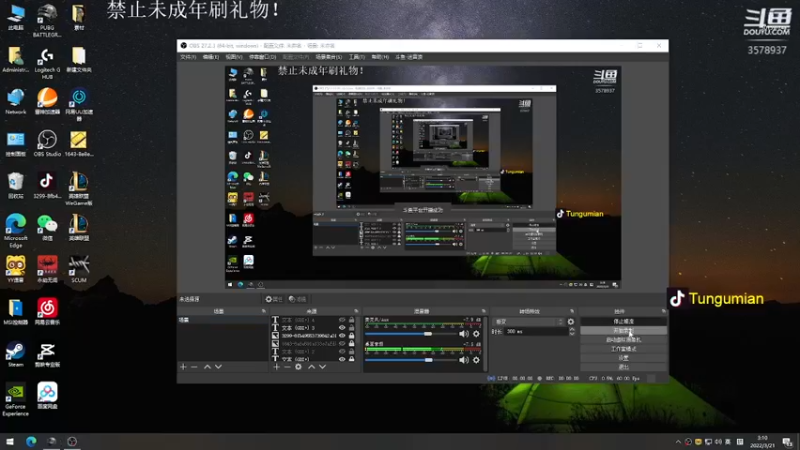Screen dimensions: 800x450
Task: Remove selected scene with minus icon
Action: tap(194, 367)
